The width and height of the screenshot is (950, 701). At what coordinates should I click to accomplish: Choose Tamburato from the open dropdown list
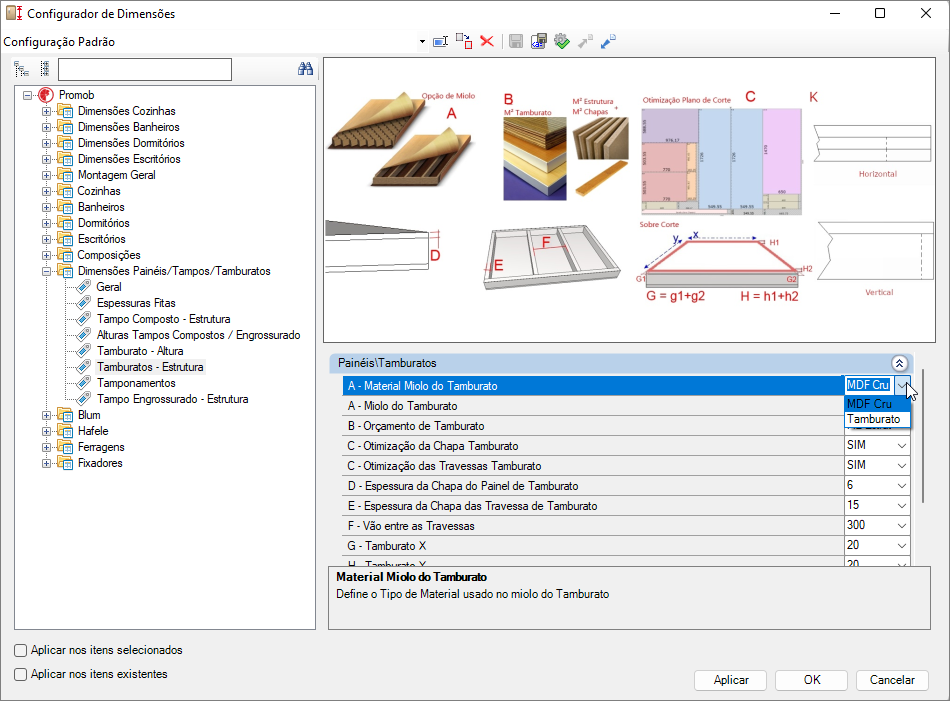(873, 419)
